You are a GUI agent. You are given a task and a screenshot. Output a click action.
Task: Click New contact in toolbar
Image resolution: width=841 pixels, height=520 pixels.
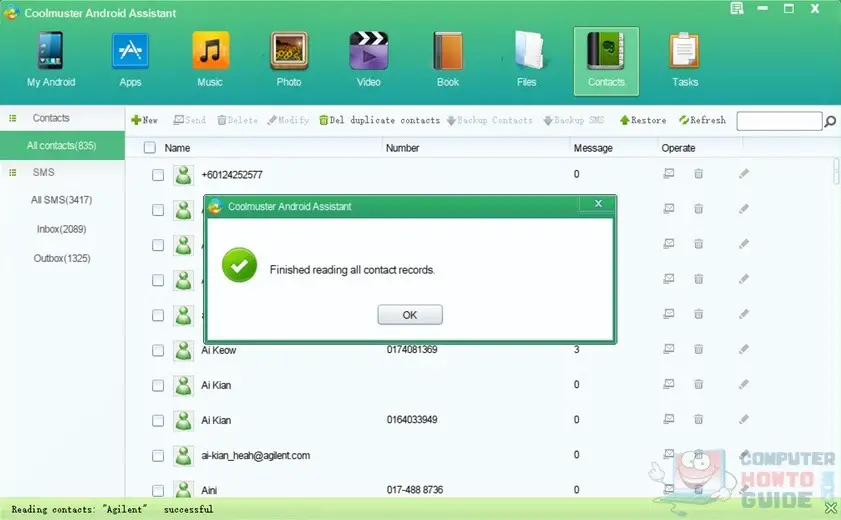144,120
